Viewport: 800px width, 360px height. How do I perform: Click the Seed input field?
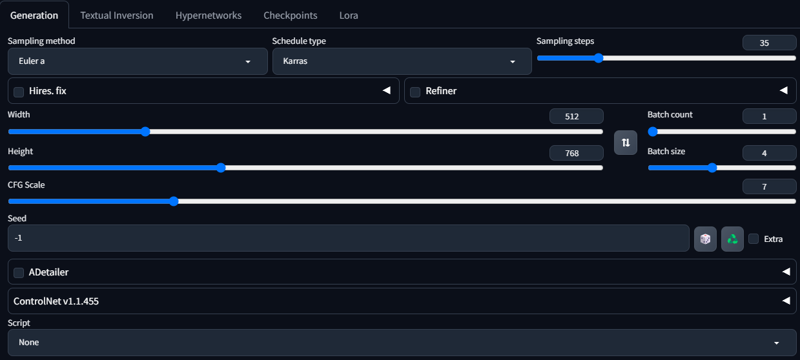348,238
